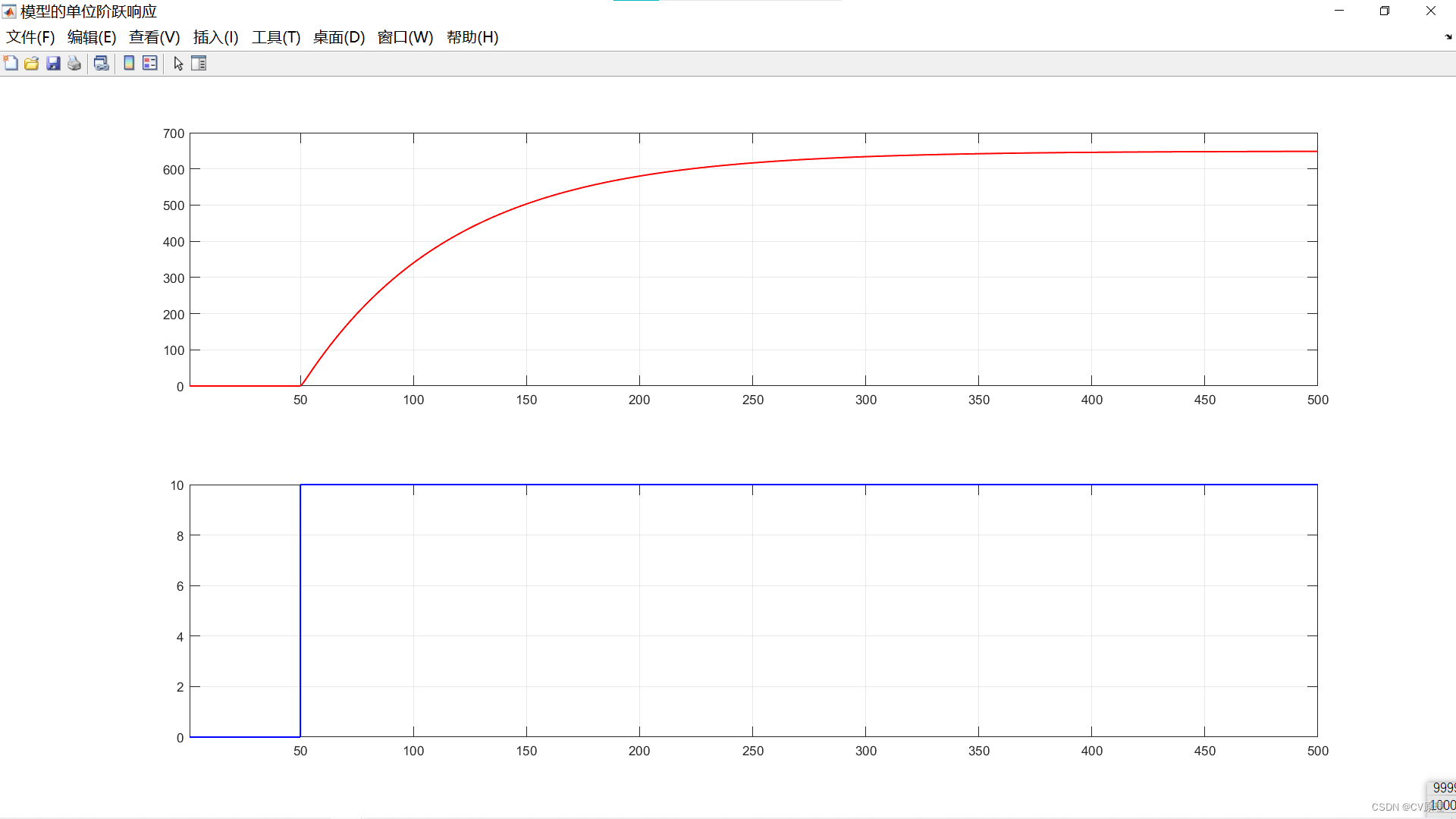Click the Link Plot toolbar icon
Image resolution: width=1456 pixels, height=819 pixels.
coord(101,64)
